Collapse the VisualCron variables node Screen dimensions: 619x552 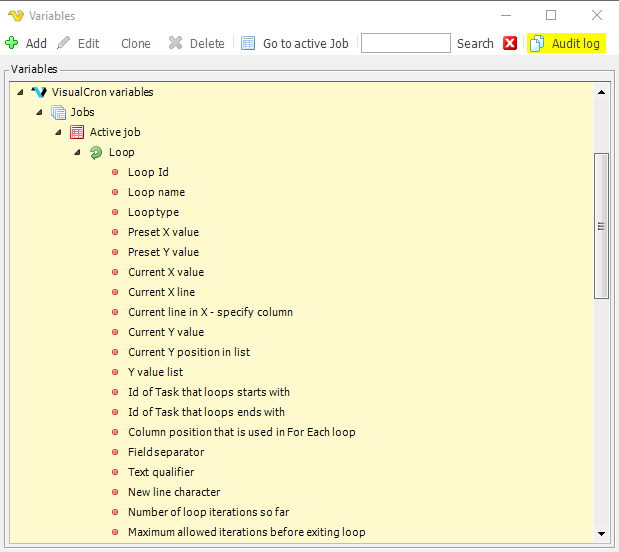point(21,92)
